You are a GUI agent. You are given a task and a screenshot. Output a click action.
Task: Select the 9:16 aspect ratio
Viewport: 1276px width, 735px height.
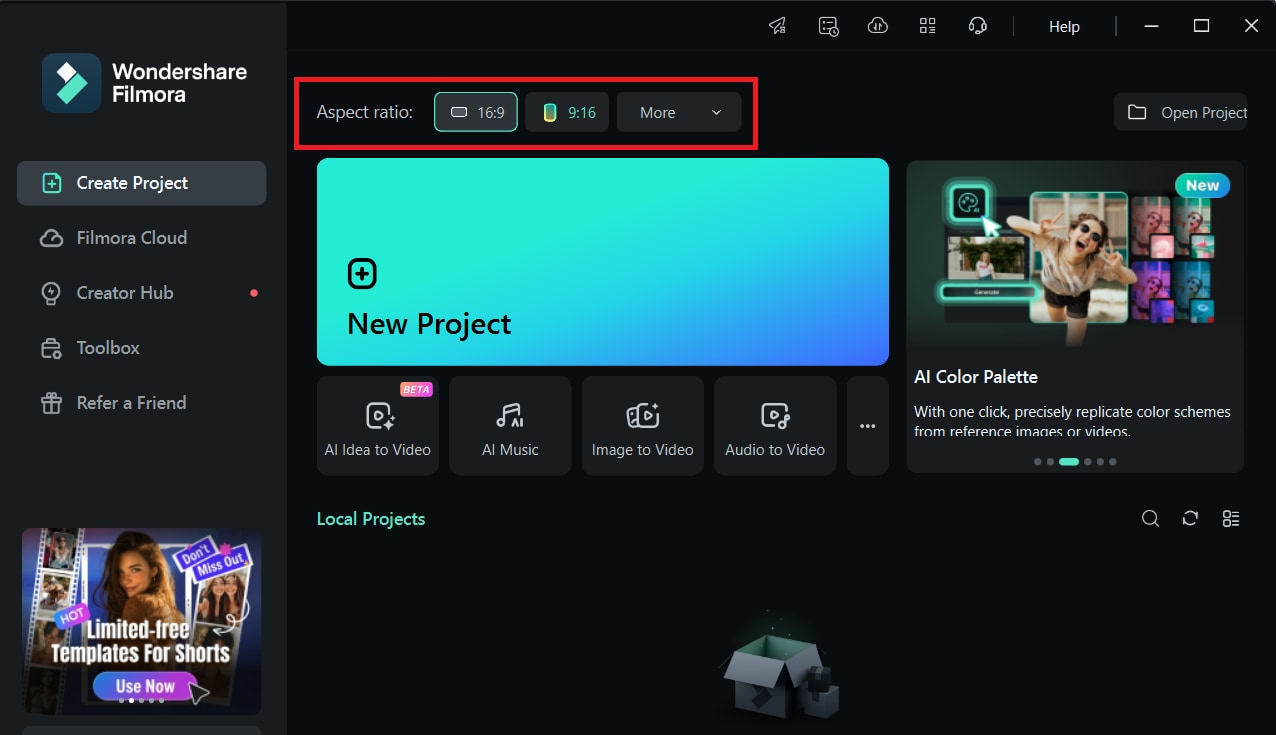(x=567, y=112)
